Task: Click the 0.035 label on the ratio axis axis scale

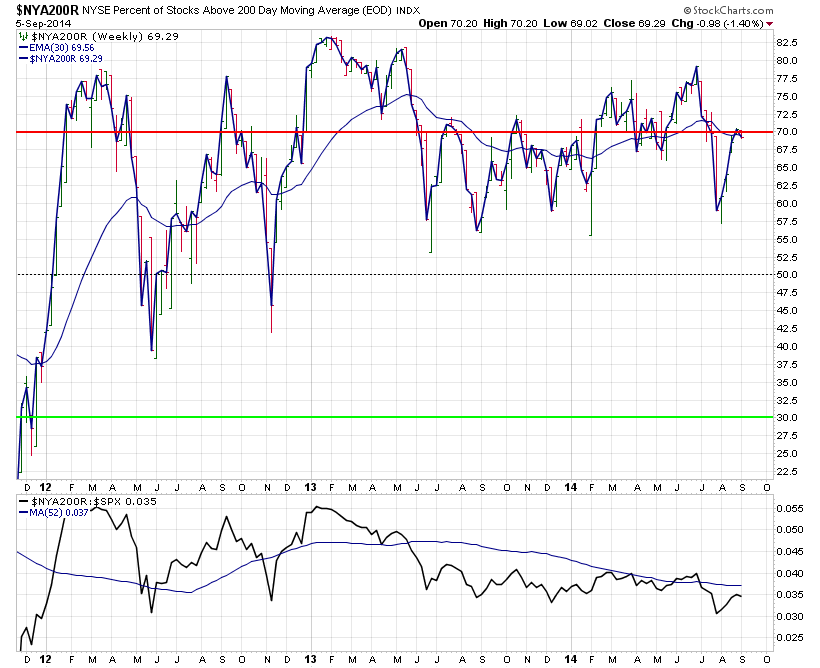Action: click(790, 594)
